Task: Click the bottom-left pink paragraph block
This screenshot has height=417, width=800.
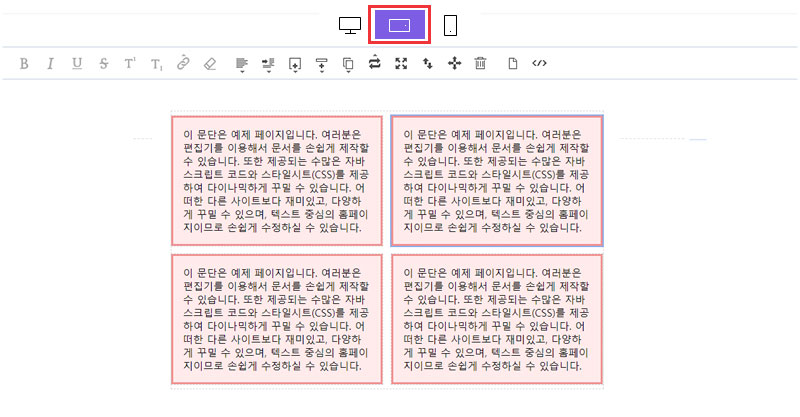Action: (277, 319)
